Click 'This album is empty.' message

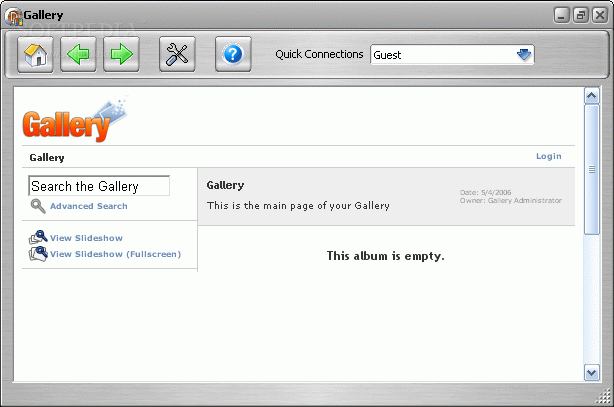coord(386,256)
